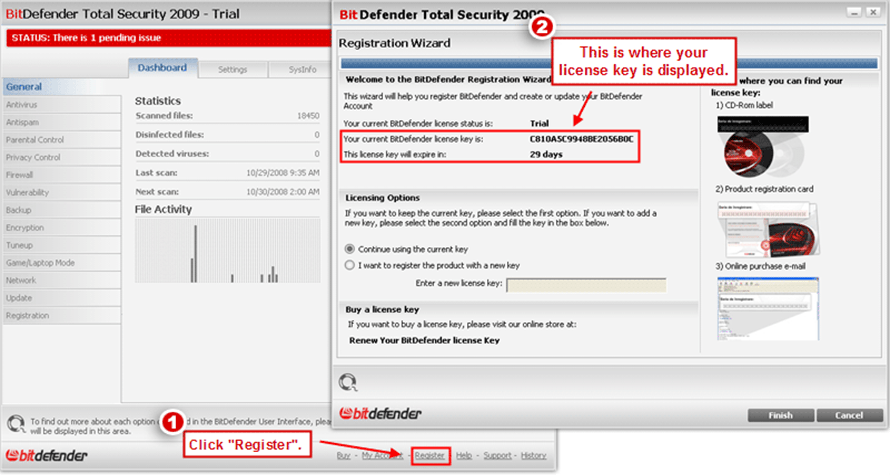Open Antispam section in sidebar
The width and height of the screenshot is (890, 475).
(61, 122)
